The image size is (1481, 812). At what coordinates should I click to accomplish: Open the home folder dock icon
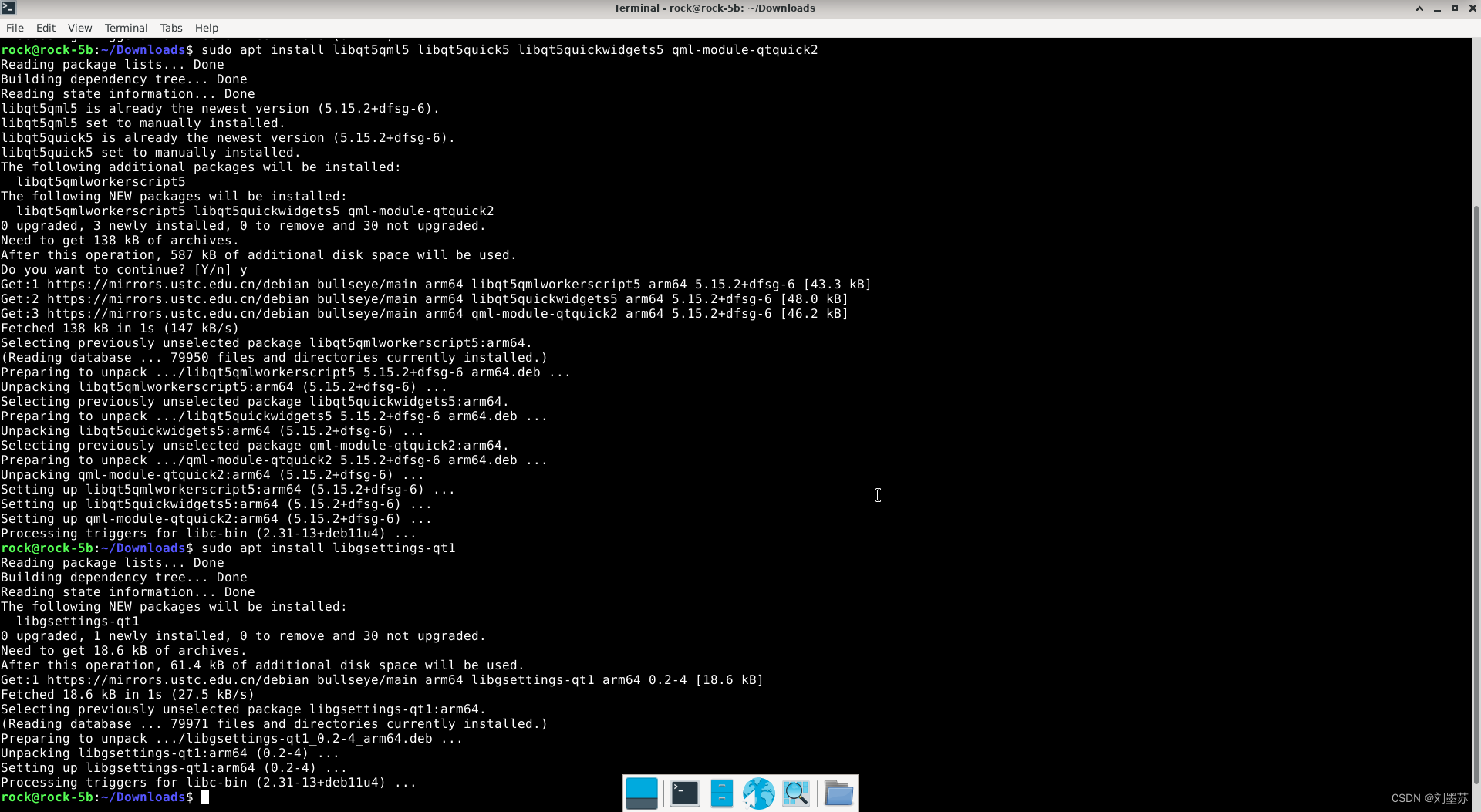click(838, 793)
